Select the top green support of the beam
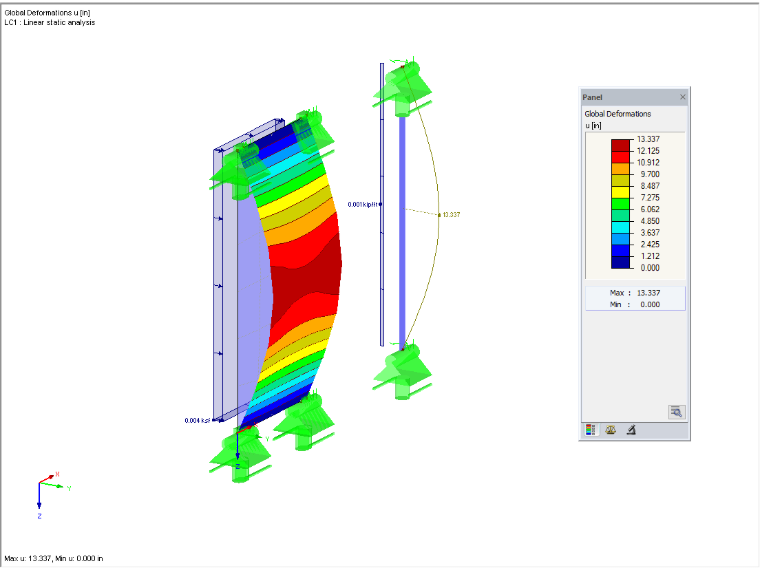760x570 pixels. click(x=403, y=86)
